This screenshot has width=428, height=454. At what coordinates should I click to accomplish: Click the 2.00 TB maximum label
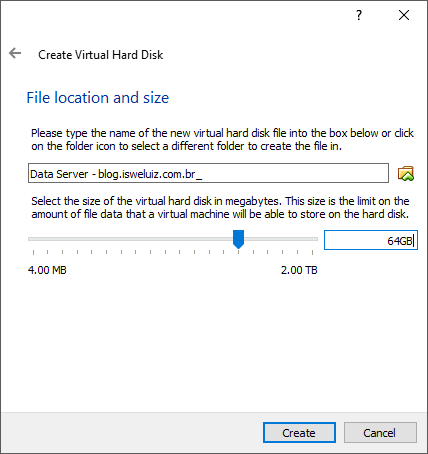[x=299, y=270]
